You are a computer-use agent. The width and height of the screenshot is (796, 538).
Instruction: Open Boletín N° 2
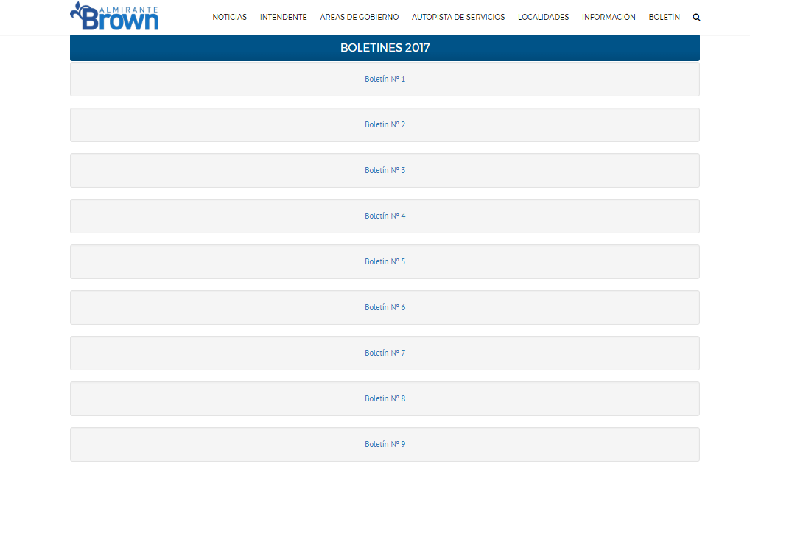click(385, 125)
